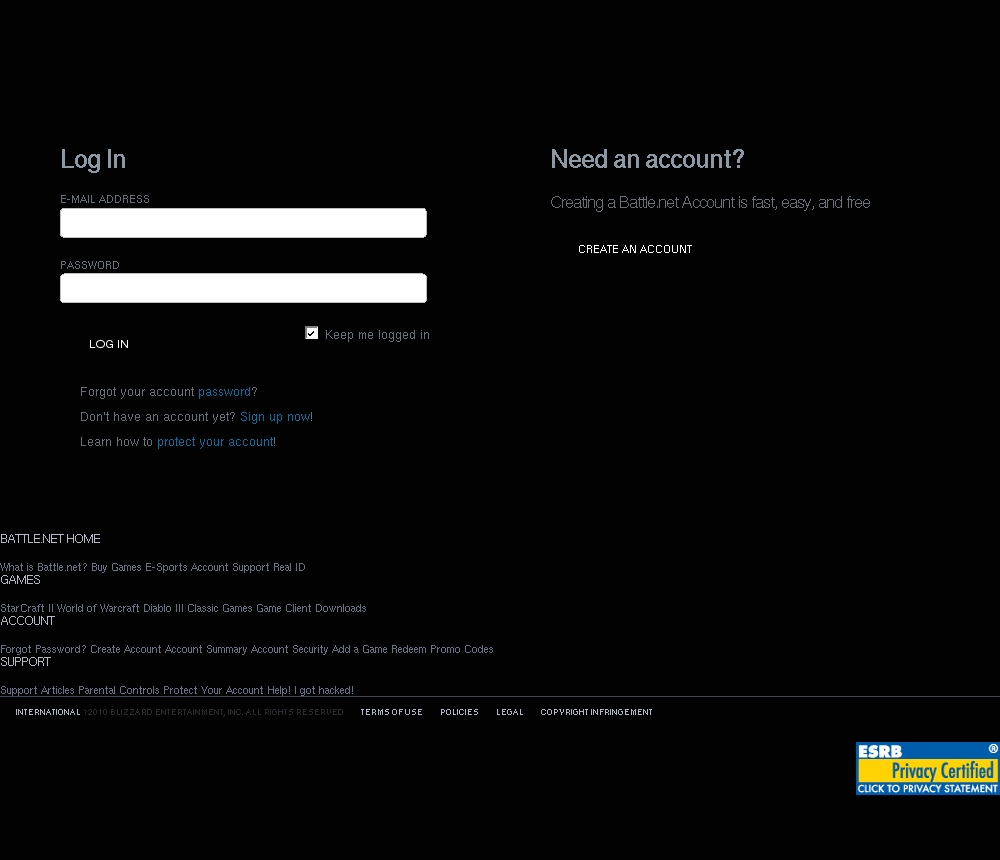Image resolution: width=1000 pixels, height=860 pixels.
Task: Follow the 'Sign up now' link
Action: coord(275,417)
